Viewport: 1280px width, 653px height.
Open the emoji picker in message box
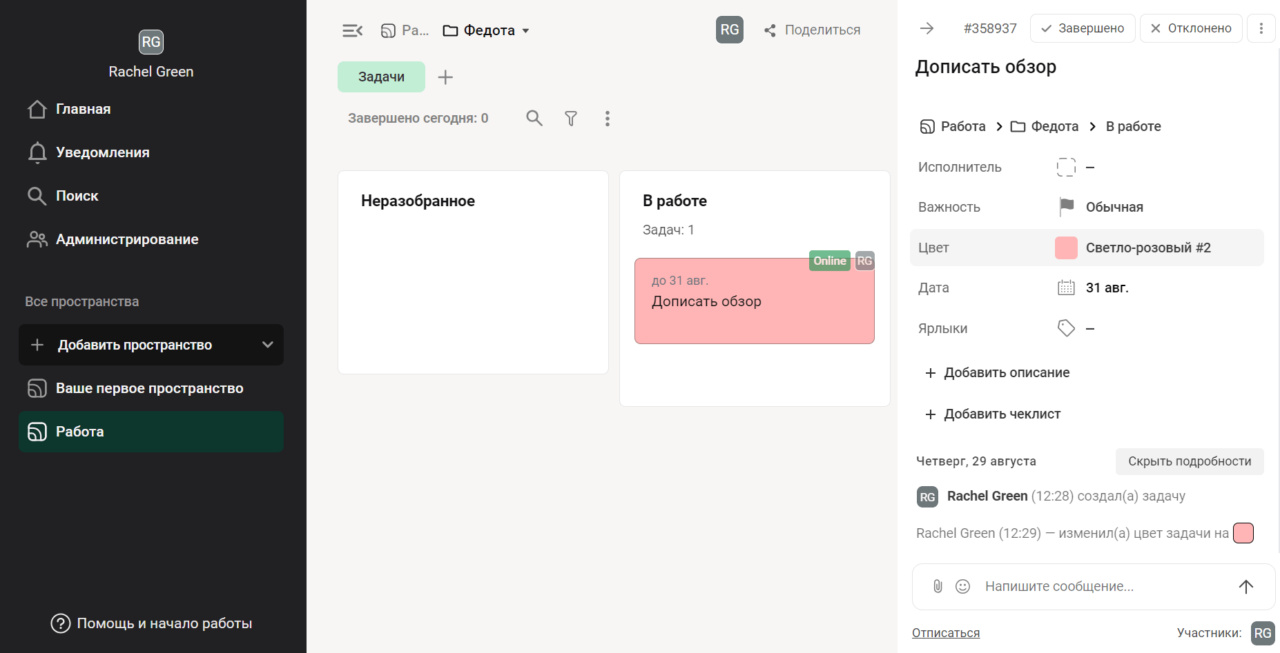(x=963, y=586)
